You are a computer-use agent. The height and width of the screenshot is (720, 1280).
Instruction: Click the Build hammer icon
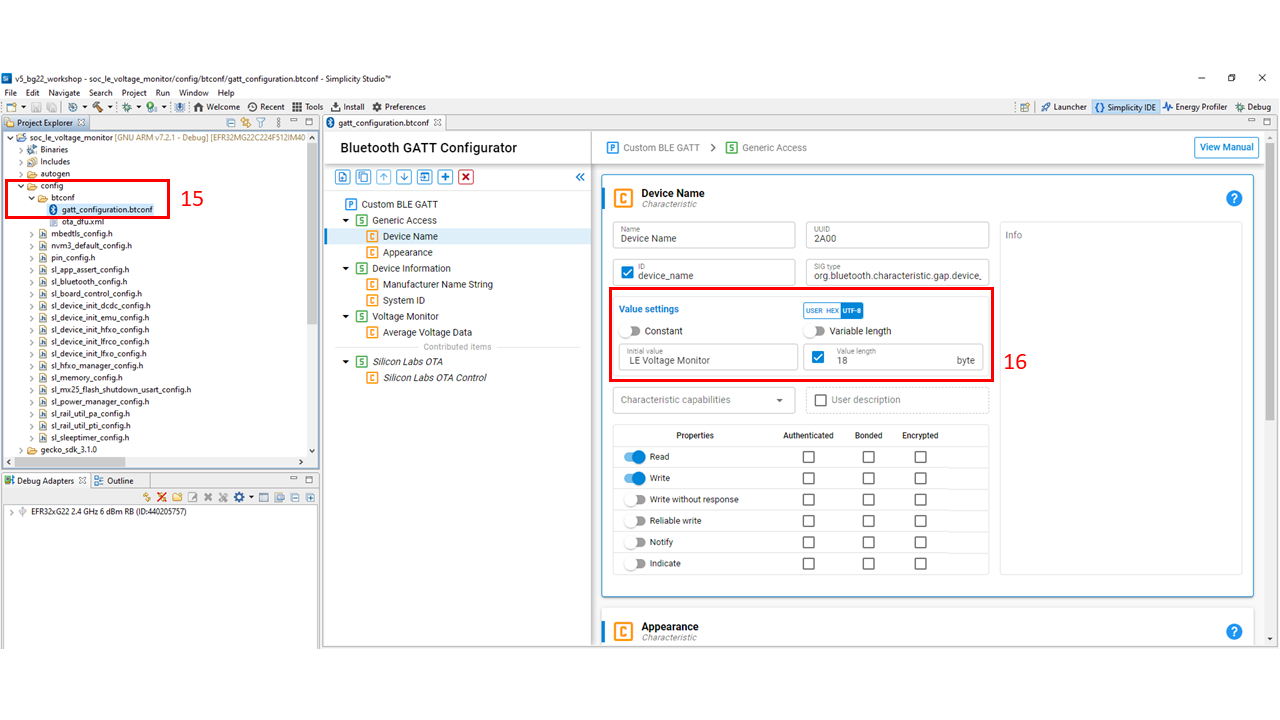(x=97, y=107)
